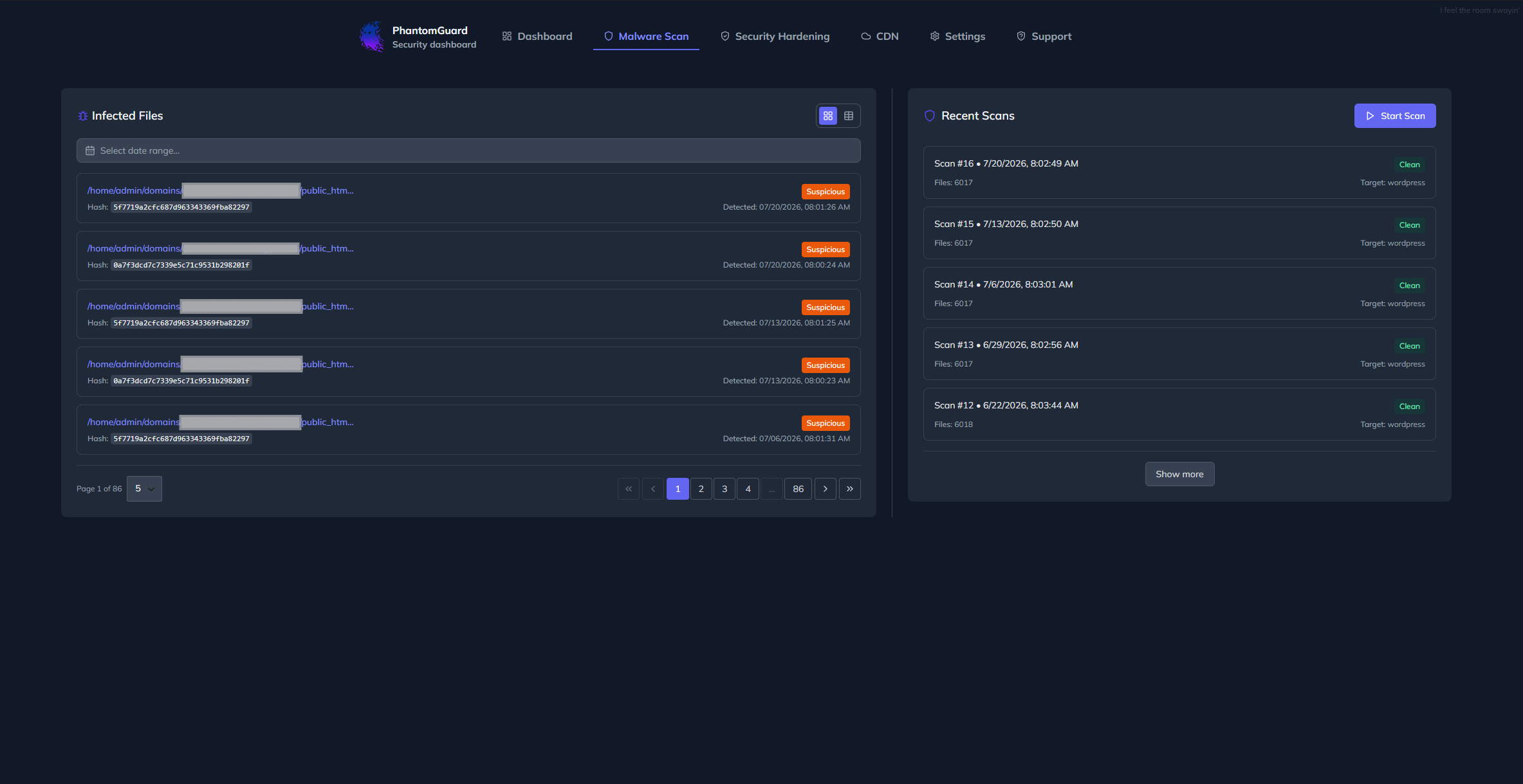Switch infected files to card grid view
Image resolution: width=1523 pixels, height=784 pixels.
[x=828, y=116]
